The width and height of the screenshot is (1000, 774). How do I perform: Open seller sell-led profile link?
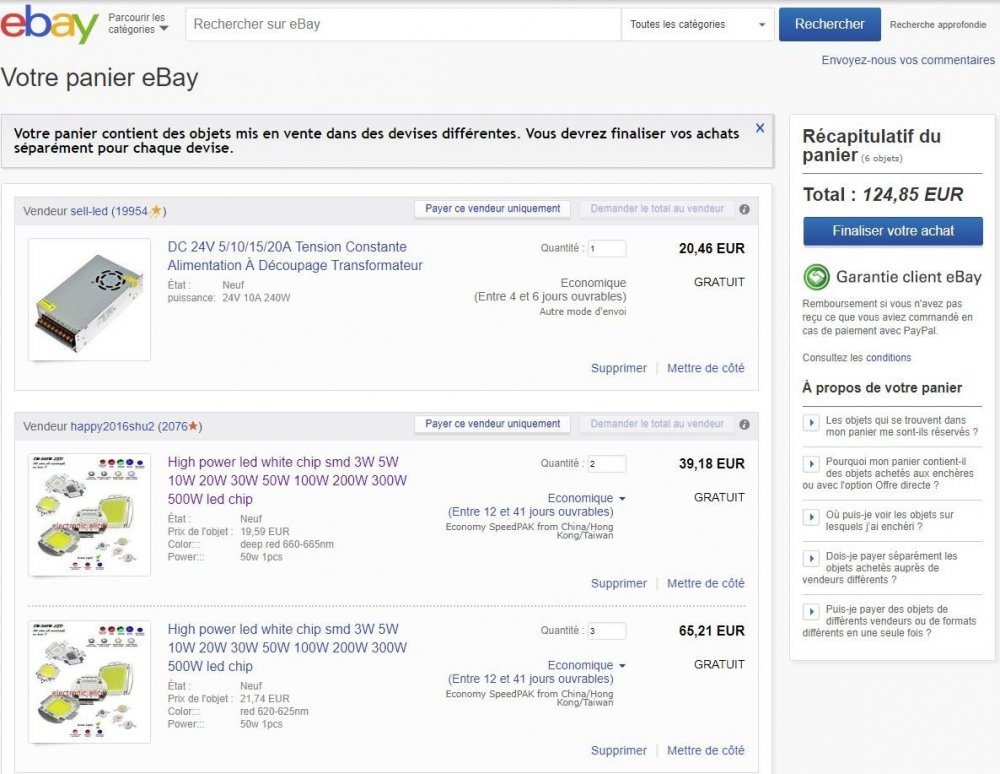(x=89, y=211)
